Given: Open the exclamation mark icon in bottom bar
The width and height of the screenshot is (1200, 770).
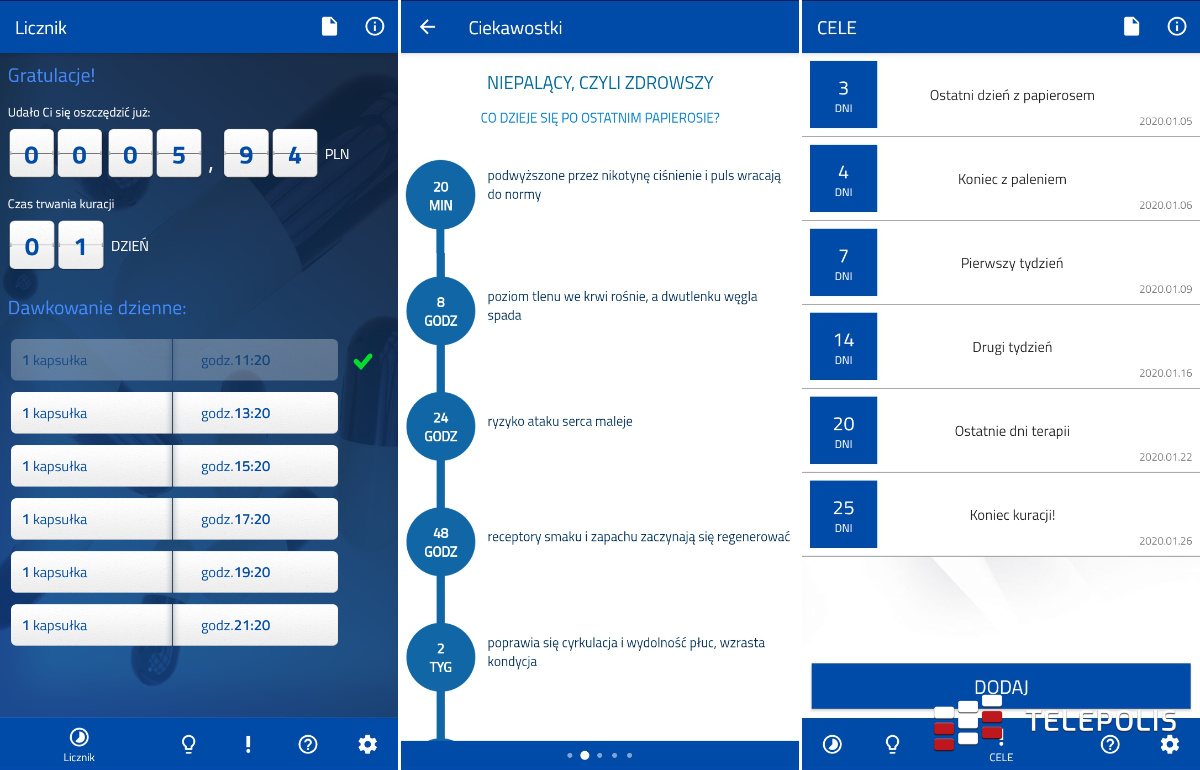Looking at the screenshot, I should (x=248, y=744).
